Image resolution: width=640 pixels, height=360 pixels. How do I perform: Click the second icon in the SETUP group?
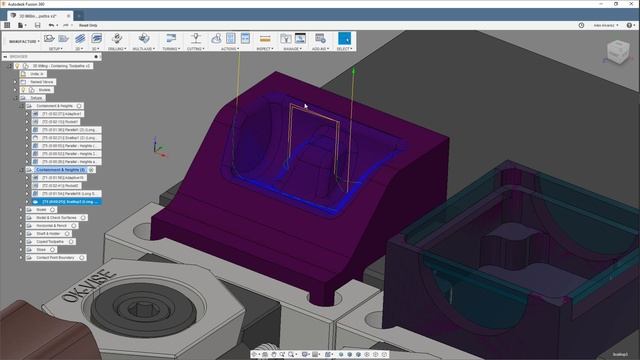tap(63, 38)
